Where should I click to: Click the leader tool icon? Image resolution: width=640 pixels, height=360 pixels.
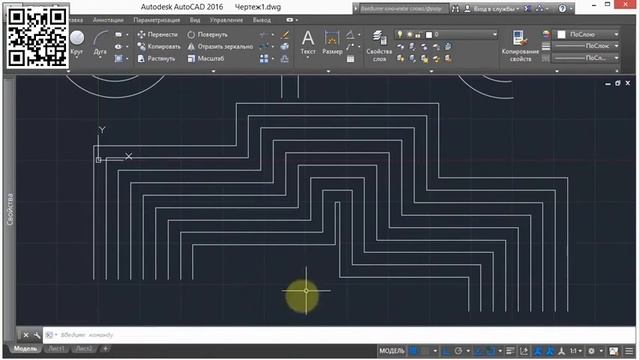tap(350, 47)
